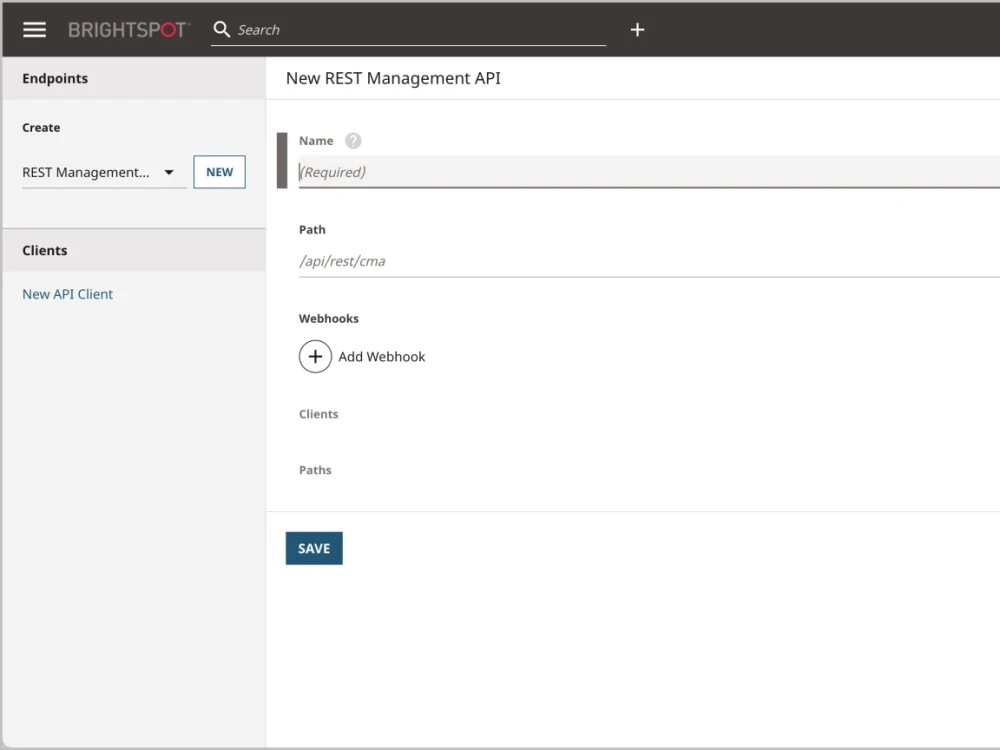Click the Add Webhook control
Image resolution: width=1000 pixels, height=750 pixels.
[382, 356]
